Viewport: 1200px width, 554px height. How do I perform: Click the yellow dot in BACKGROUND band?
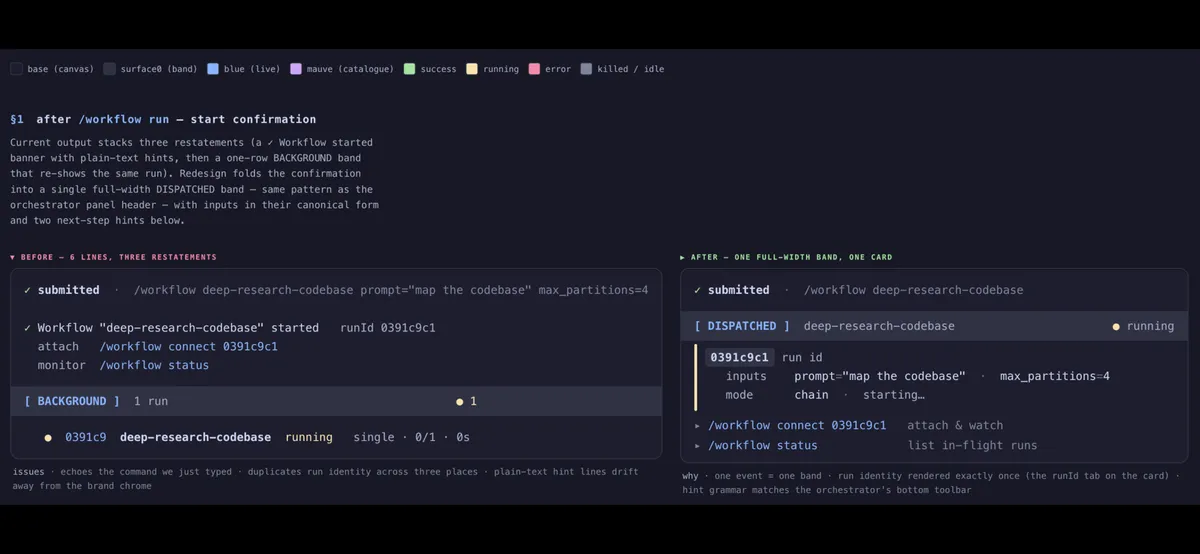(x=460, y=401)
